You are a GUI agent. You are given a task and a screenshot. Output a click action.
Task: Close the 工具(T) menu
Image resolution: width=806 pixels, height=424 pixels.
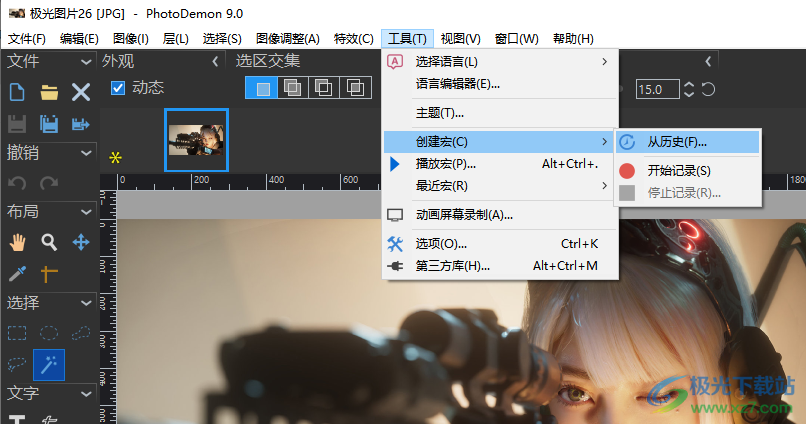(407, 39)
